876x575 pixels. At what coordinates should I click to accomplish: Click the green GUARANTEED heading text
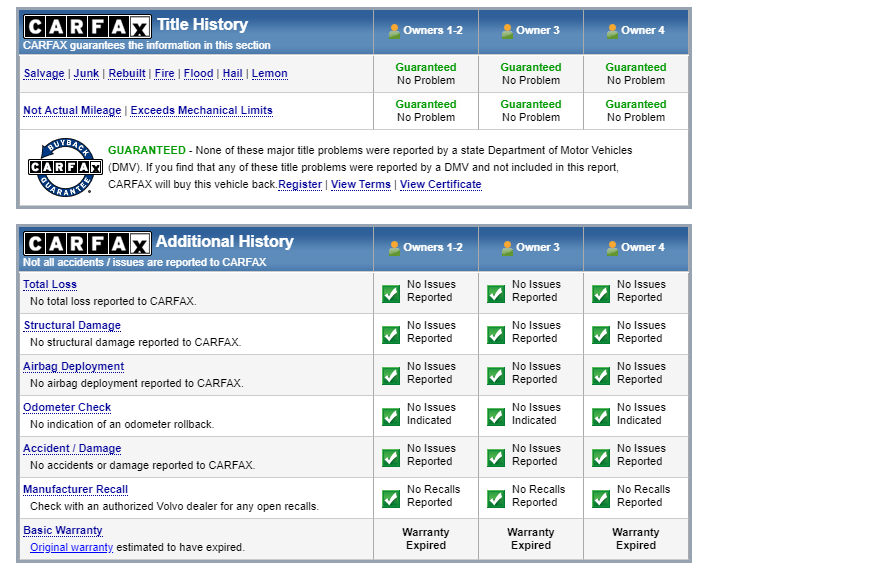[146, 150]
